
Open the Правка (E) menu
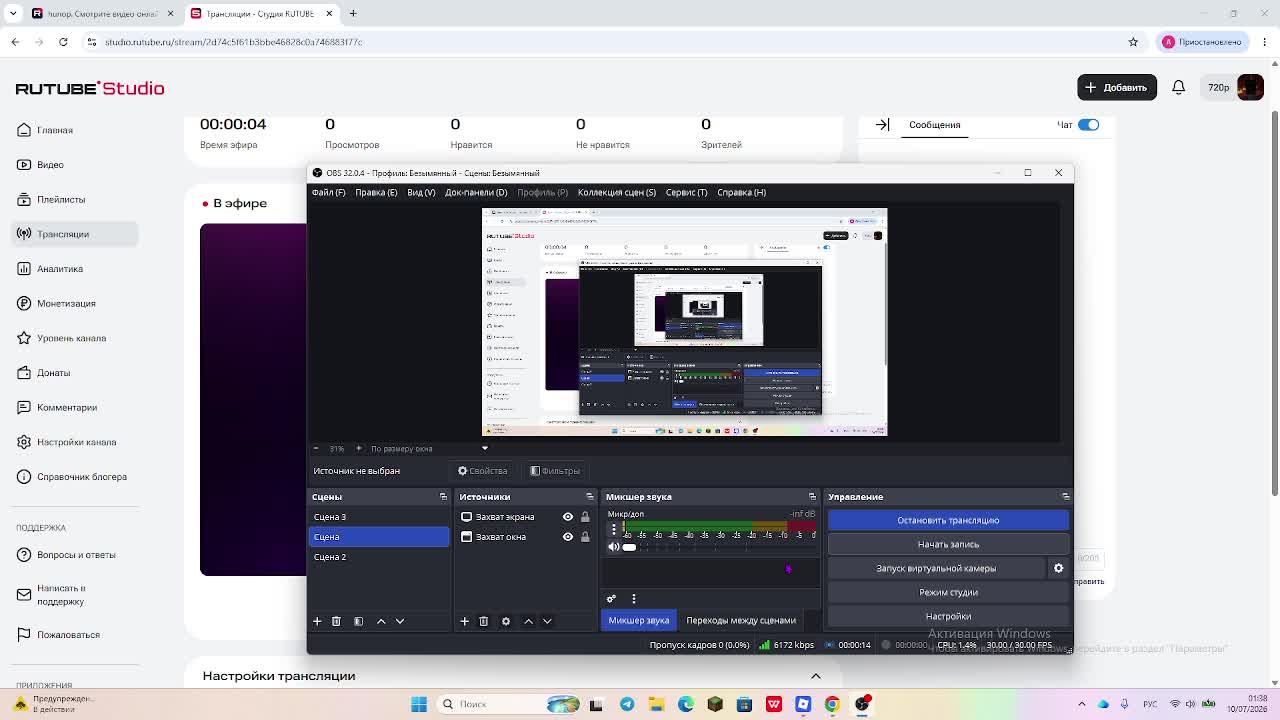coord(376,192)
